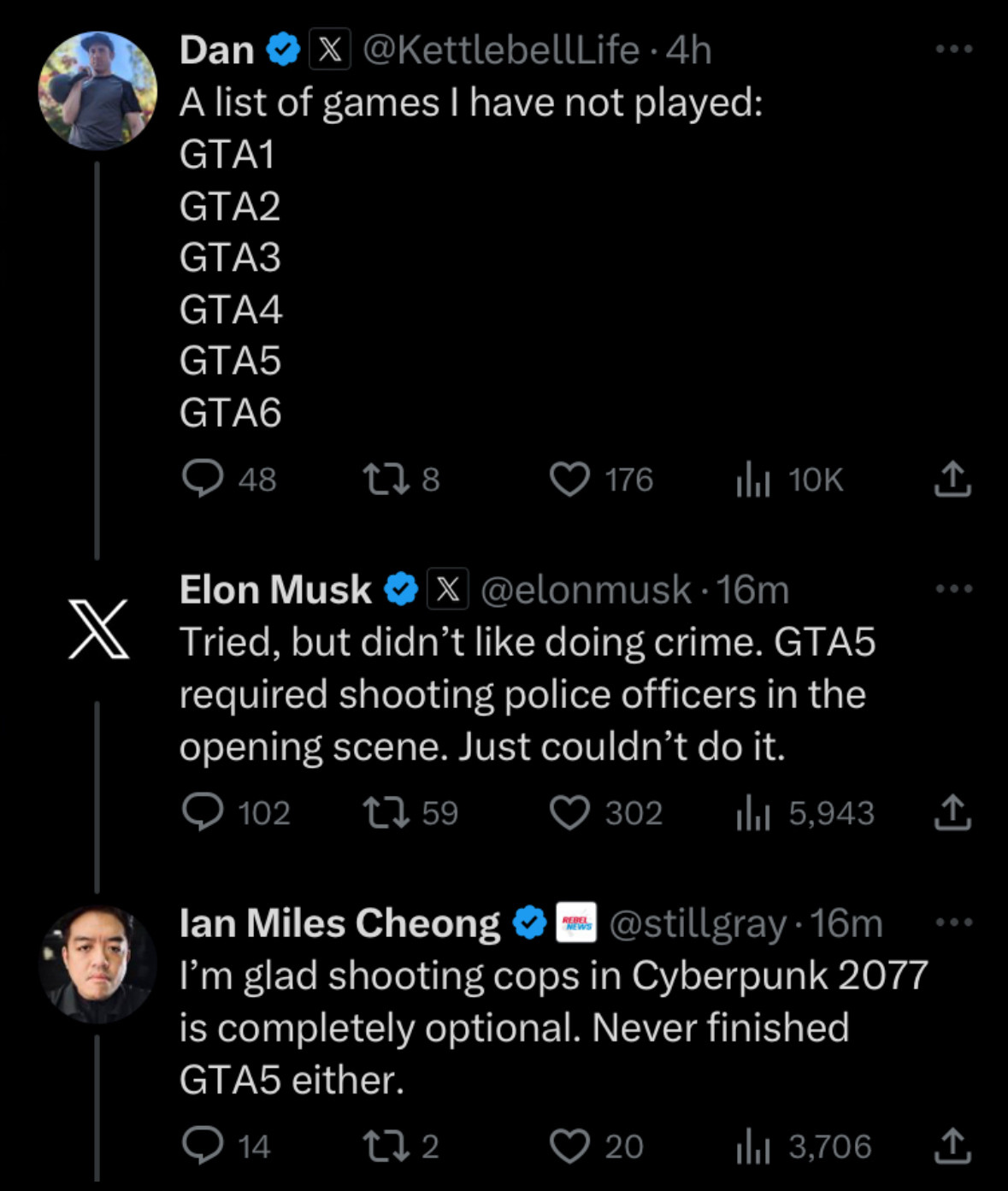Open more options on Ian Miles Cheong's tweet
Screen dimensions: 1008x1191
pyautogui.click(x=954, y=922)
